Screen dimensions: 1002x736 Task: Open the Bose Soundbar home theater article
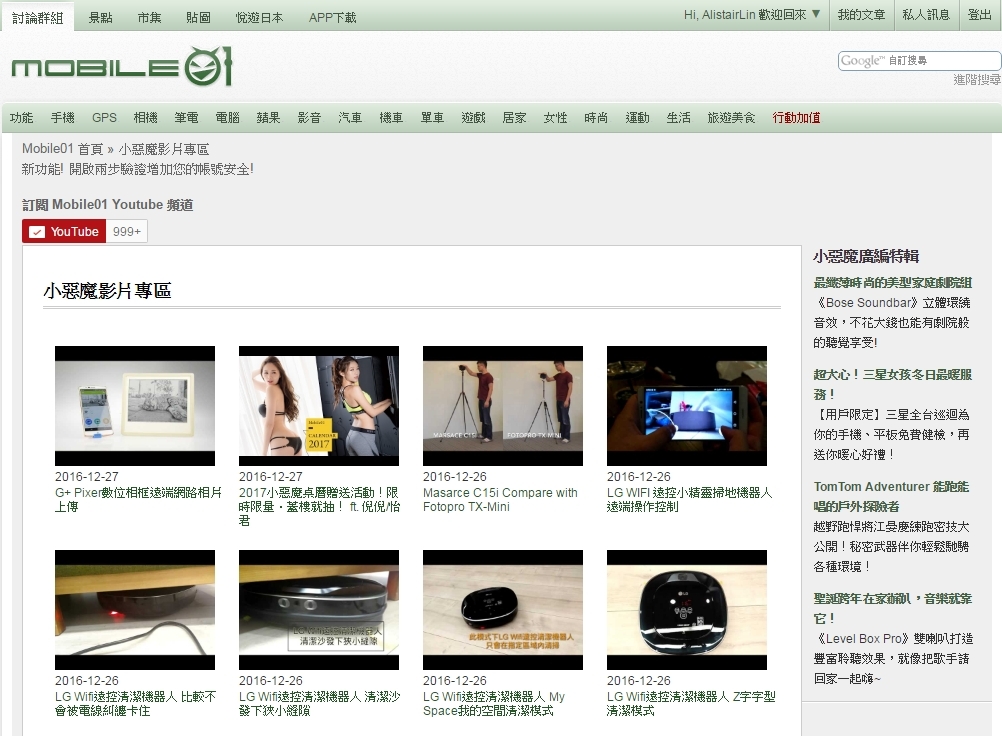893,282
